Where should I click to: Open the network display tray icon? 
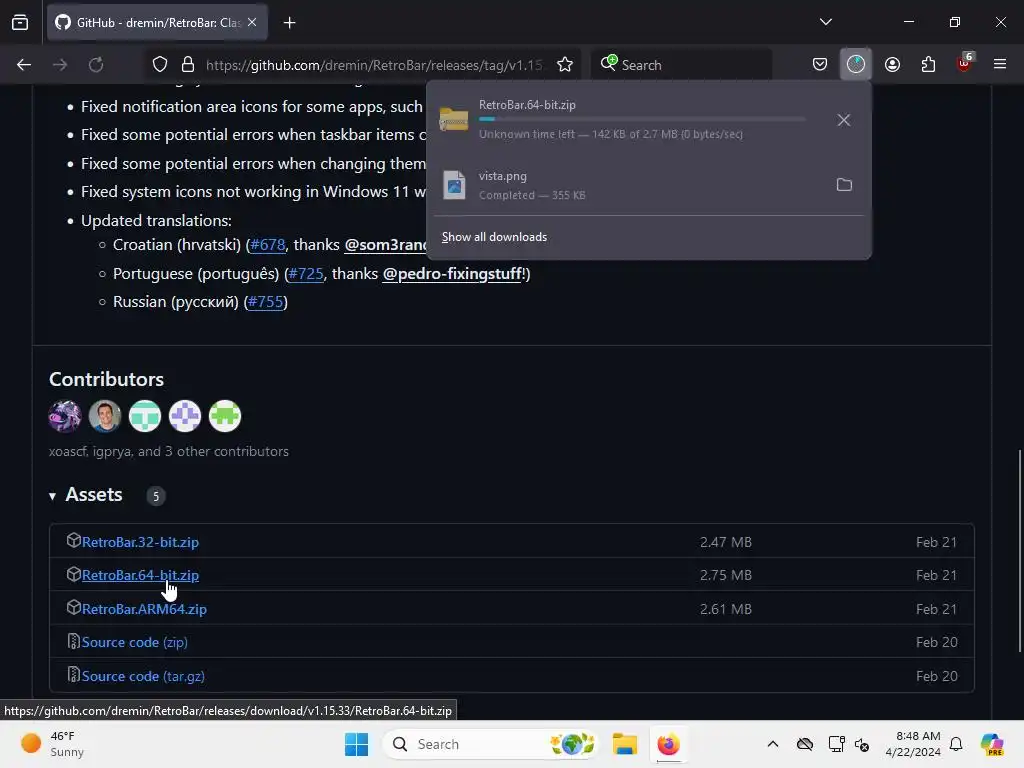point(836,744)
